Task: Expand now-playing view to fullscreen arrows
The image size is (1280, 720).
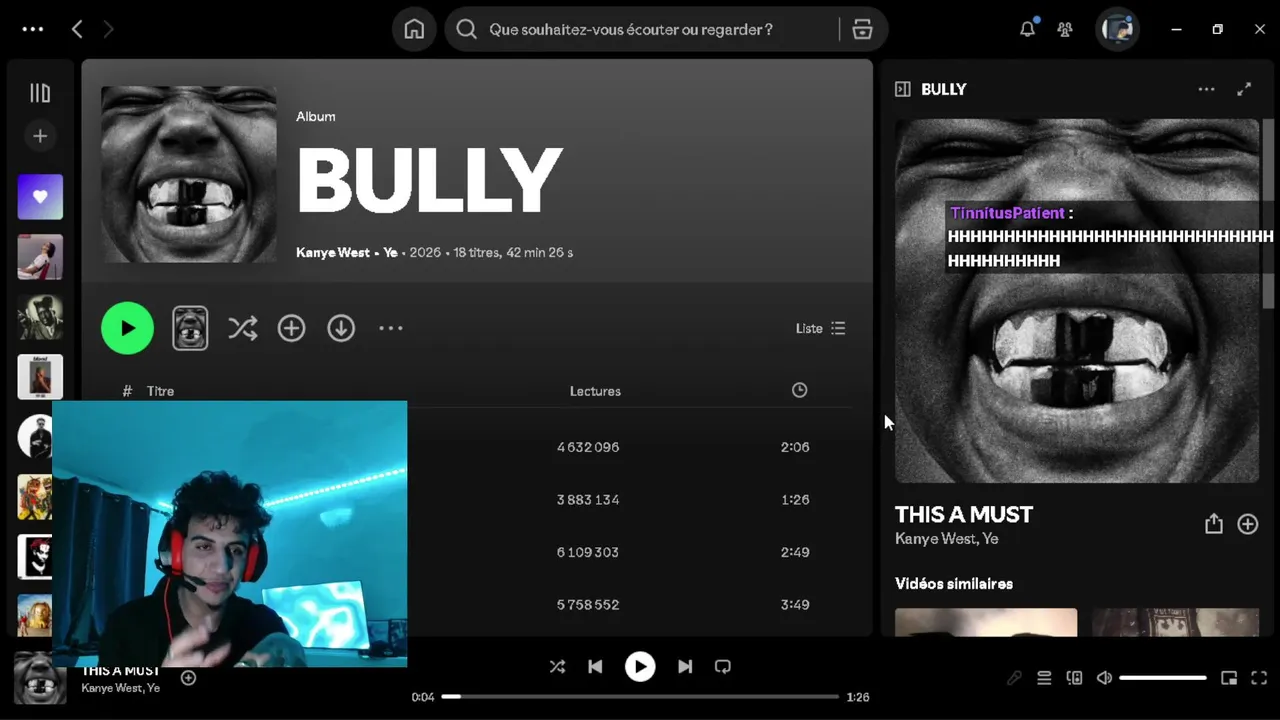Action: 1244,89
